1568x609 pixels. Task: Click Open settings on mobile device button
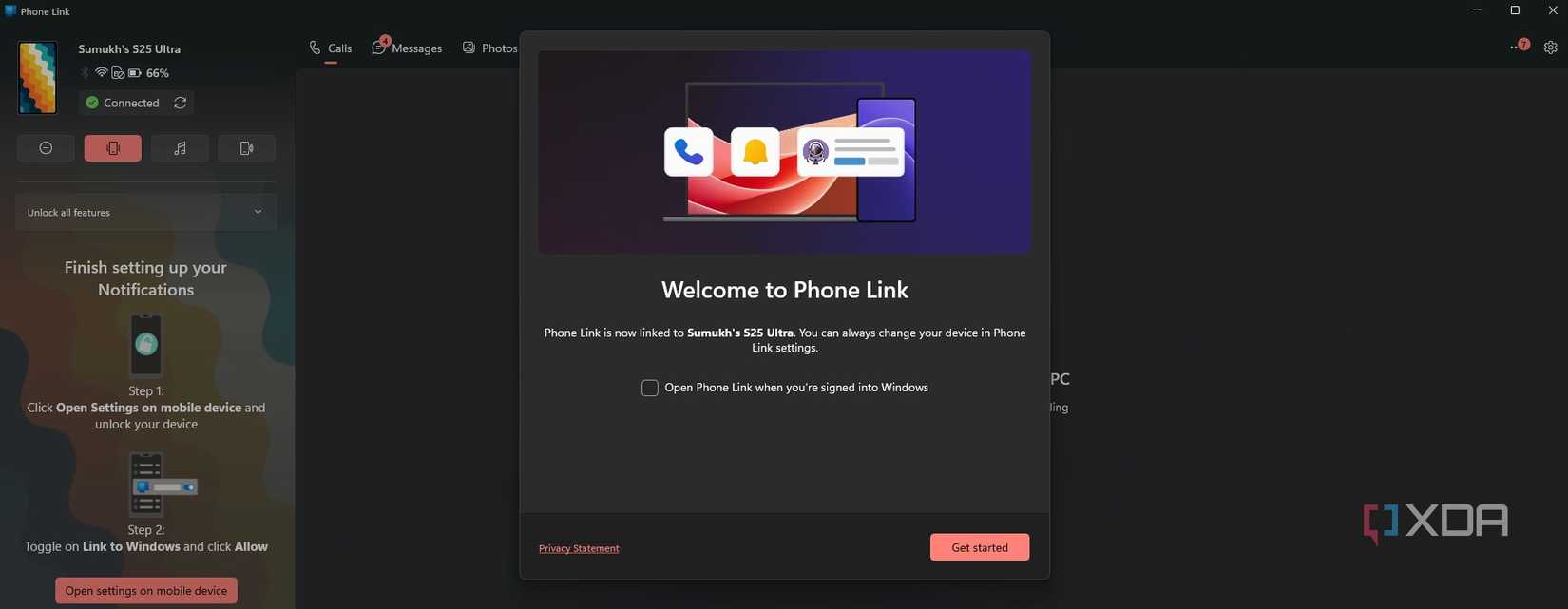(x=146, y=590)
